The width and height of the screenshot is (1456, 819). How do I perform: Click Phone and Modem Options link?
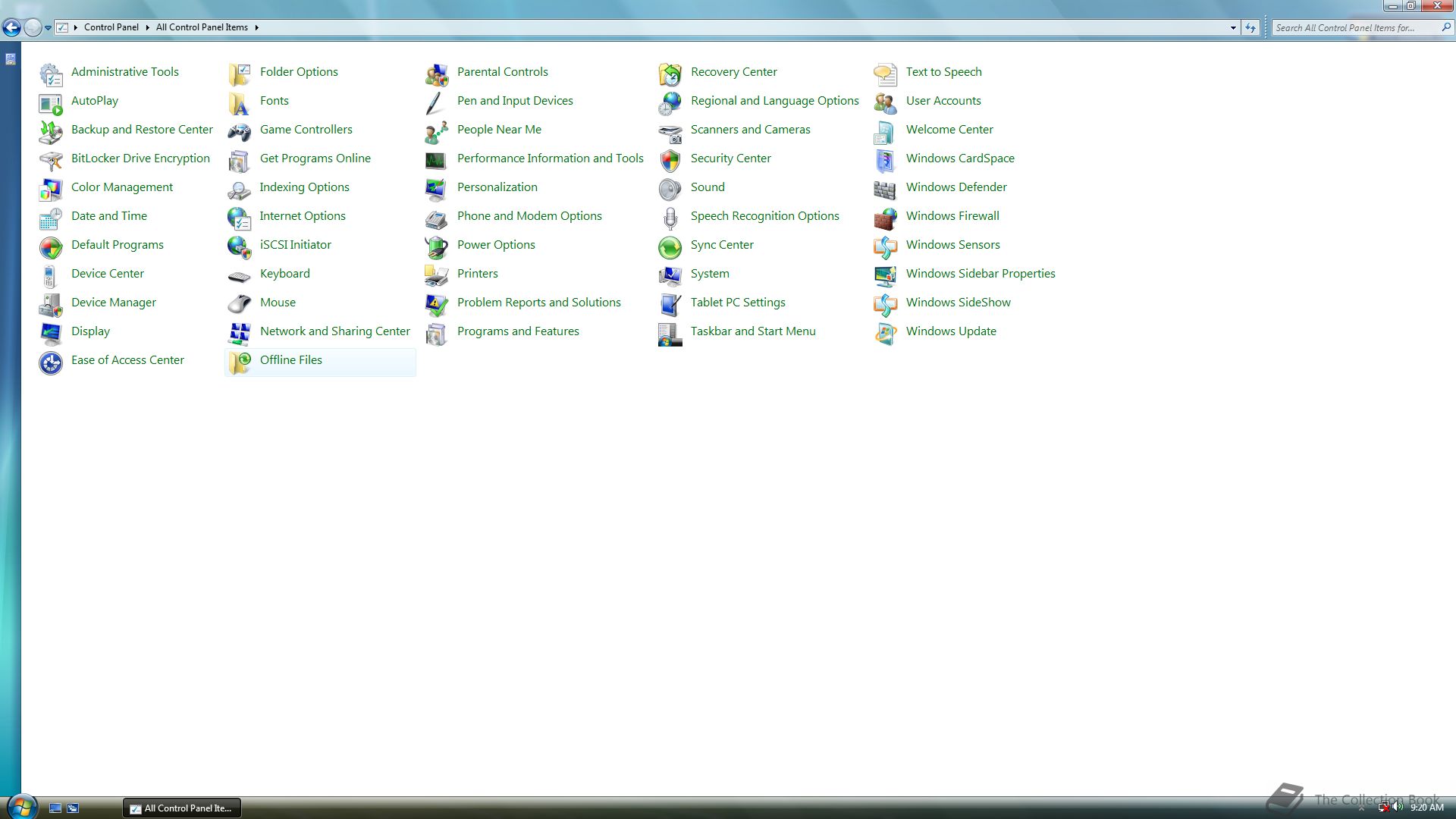(529, 215)
